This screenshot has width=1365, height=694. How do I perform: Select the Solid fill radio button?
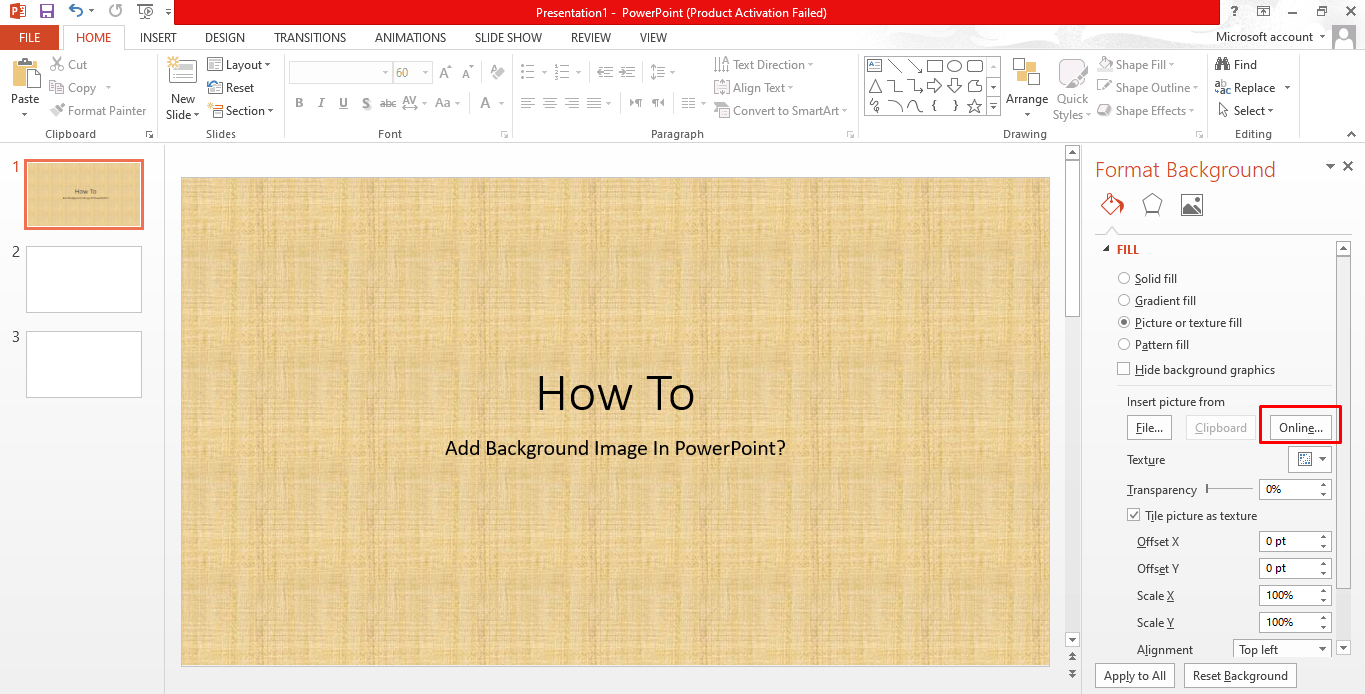pos(1124,279)
